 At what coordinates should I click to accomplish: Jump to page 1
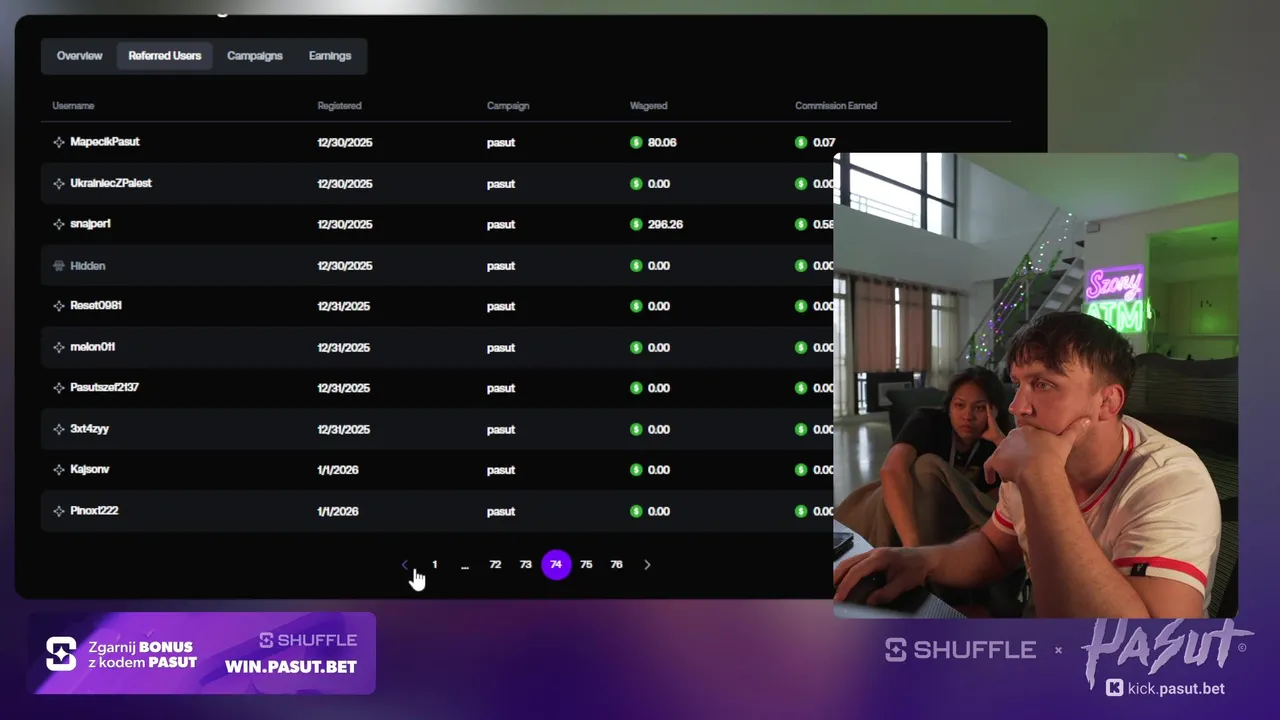[x=434, y=565]
